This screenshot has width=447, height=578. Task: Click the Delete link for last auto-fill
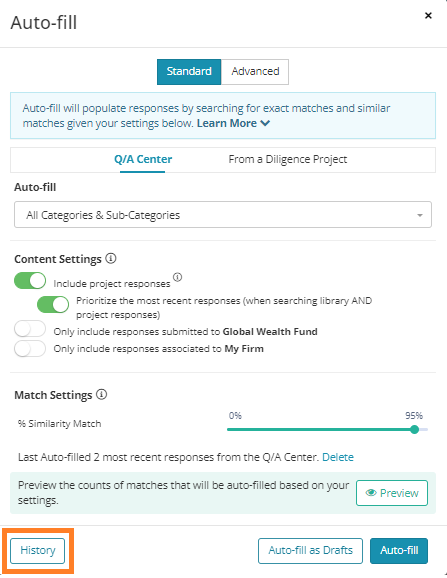coord(338,457)
